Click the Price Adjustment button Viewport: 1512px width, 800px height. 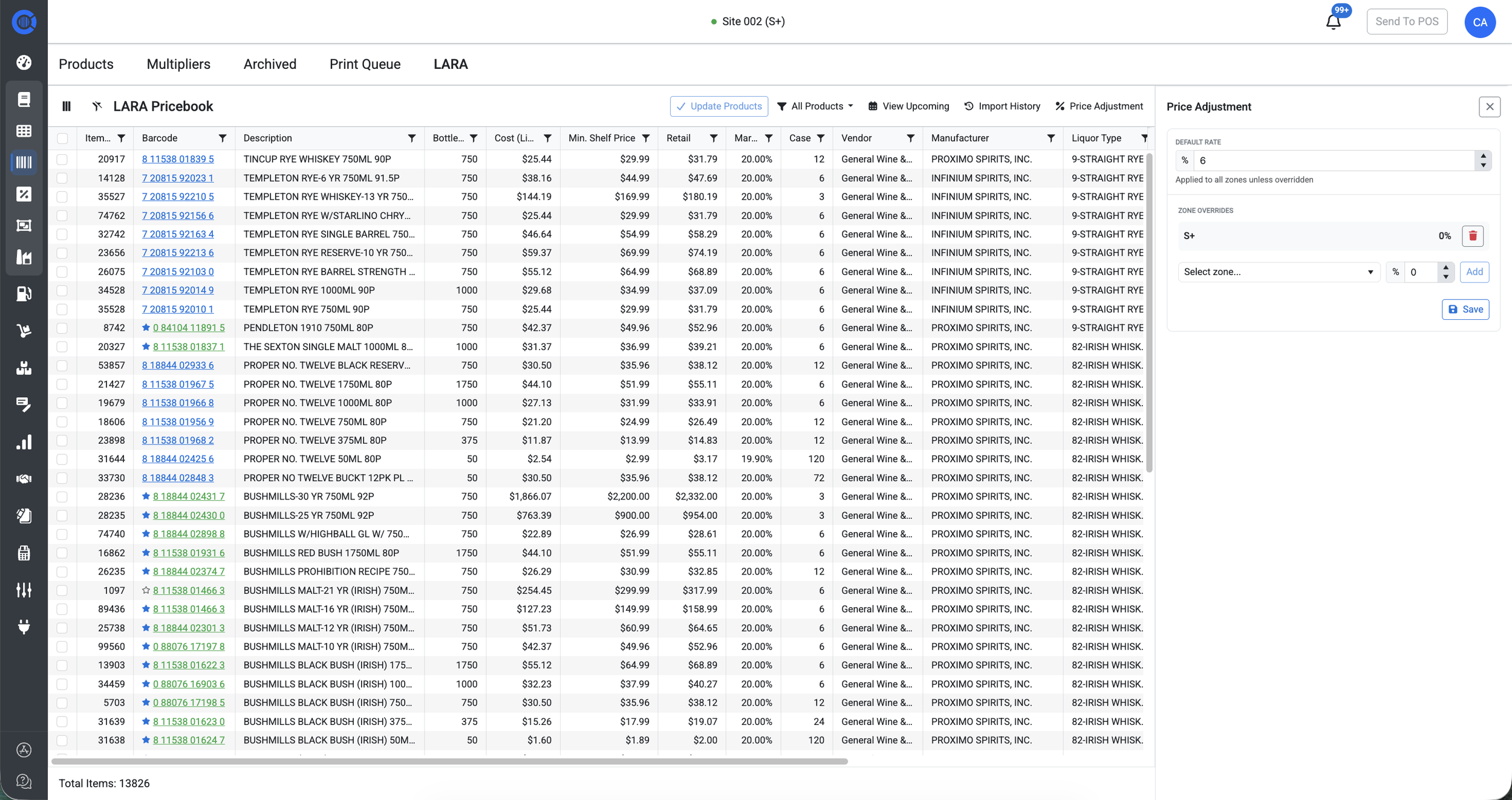pos(1099,106)
